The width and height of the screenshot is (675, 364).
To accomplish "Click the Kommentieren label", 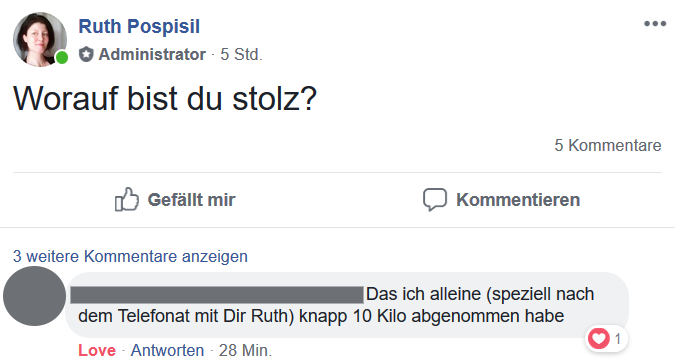I will (518, 200).
